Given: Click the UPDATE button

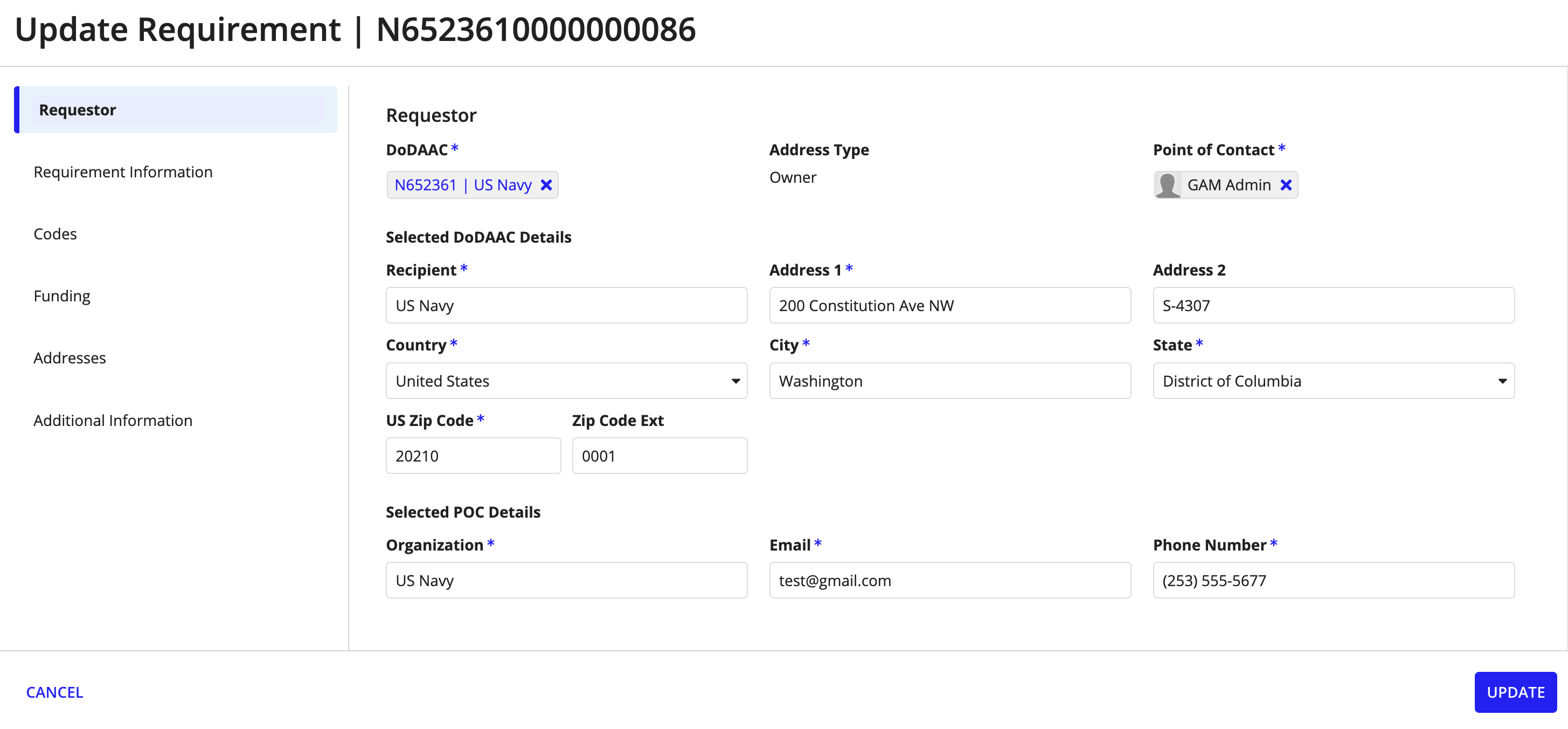Looking at the screenshot, I should (1515, 692).
